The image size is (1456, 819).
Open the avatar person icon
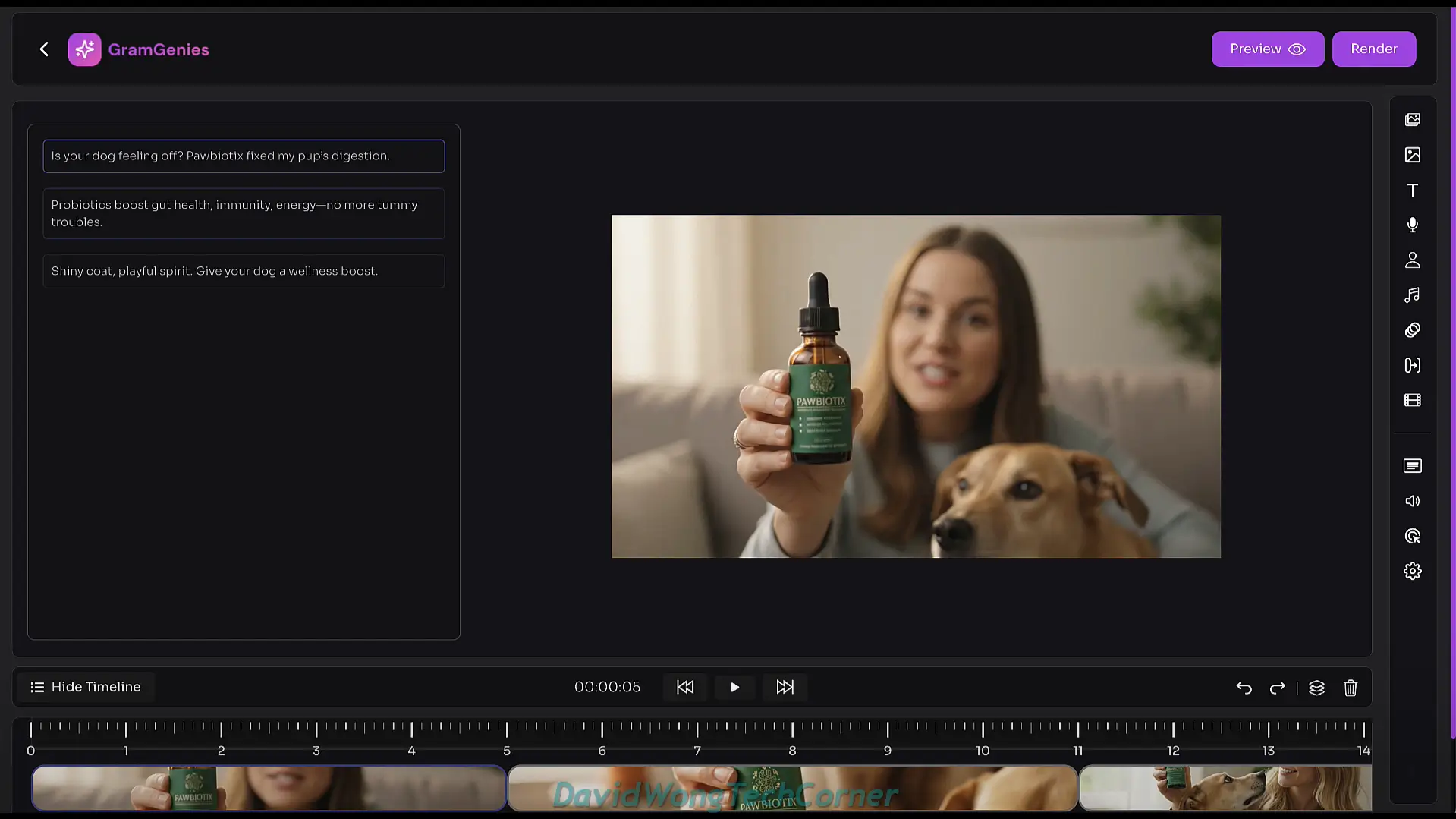[x=1412, y=260]
